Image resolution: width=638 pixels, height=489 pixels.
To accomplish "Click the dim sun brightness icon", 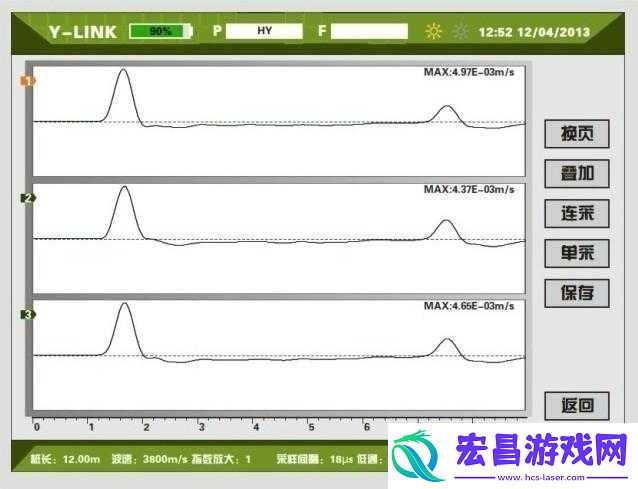I will click(x=461, y=31).
